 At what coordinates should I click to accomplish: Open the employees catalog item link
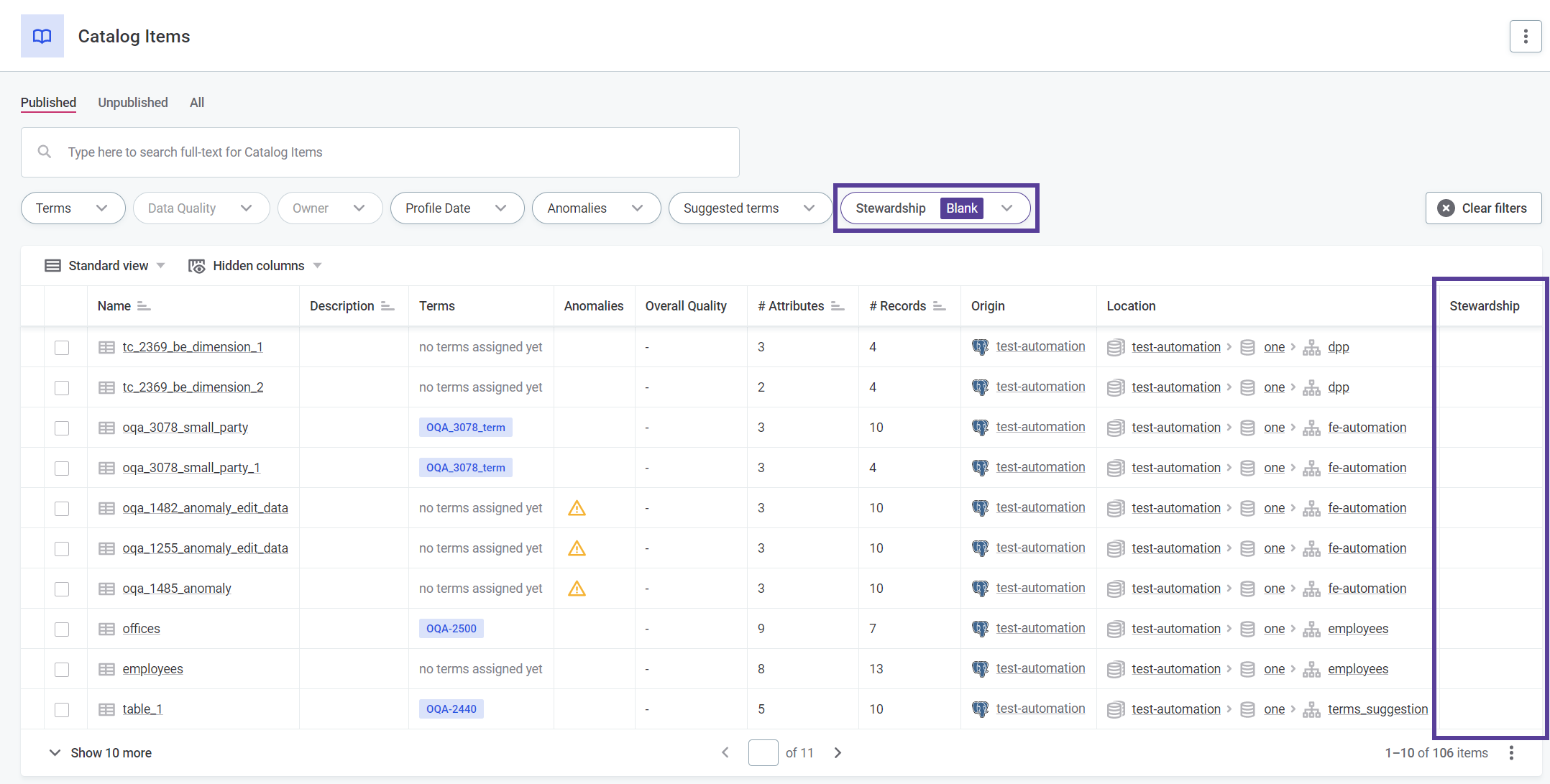pyautogui.click(x=152, y=669)
